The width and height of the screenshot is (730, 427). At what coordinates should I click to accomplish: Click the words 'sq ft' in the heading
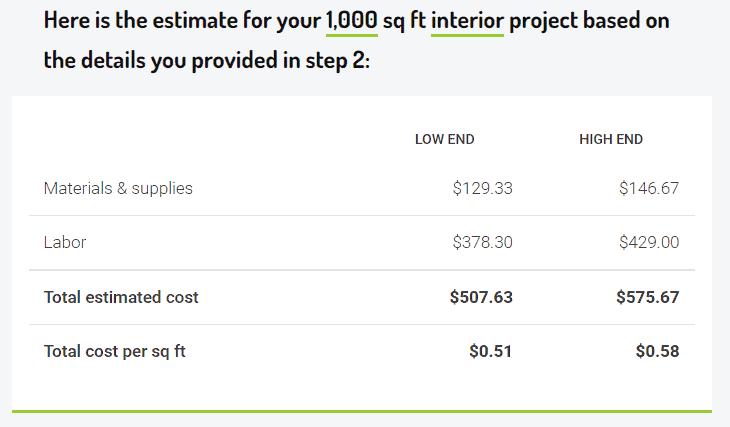click(404, 21)
